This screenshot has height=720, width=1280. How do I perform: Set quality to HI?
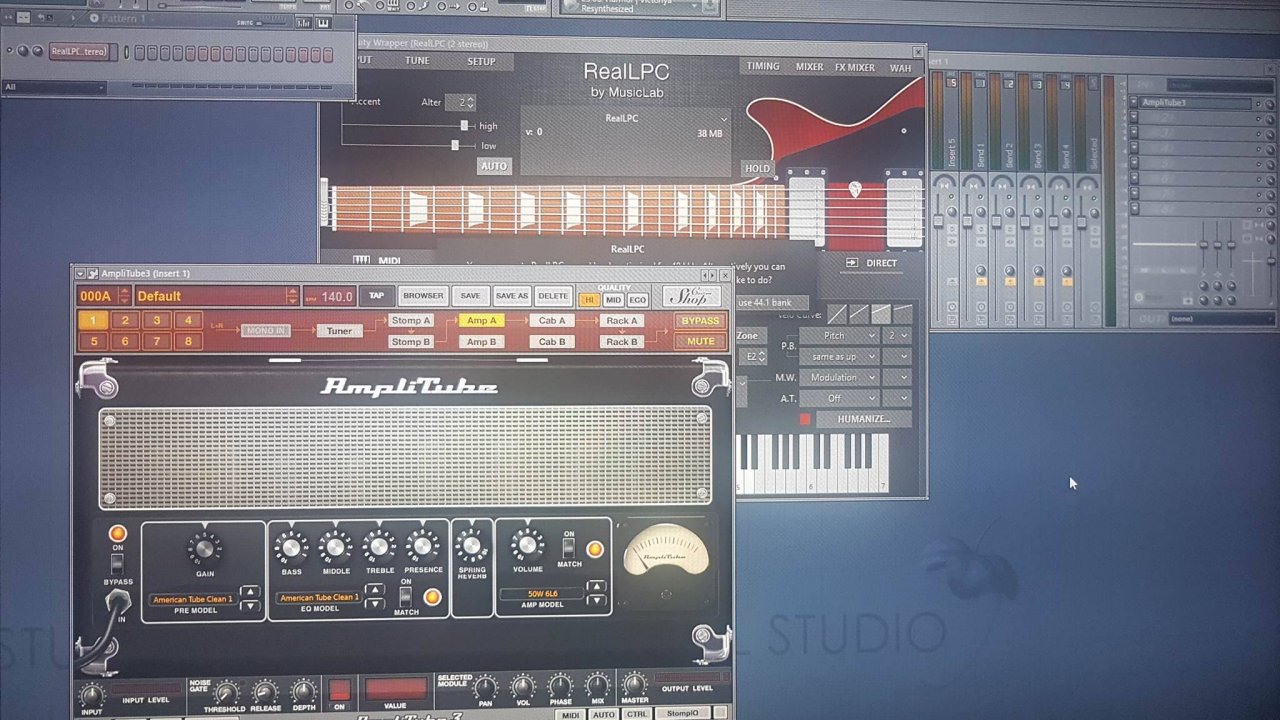(x=589, y=300)
